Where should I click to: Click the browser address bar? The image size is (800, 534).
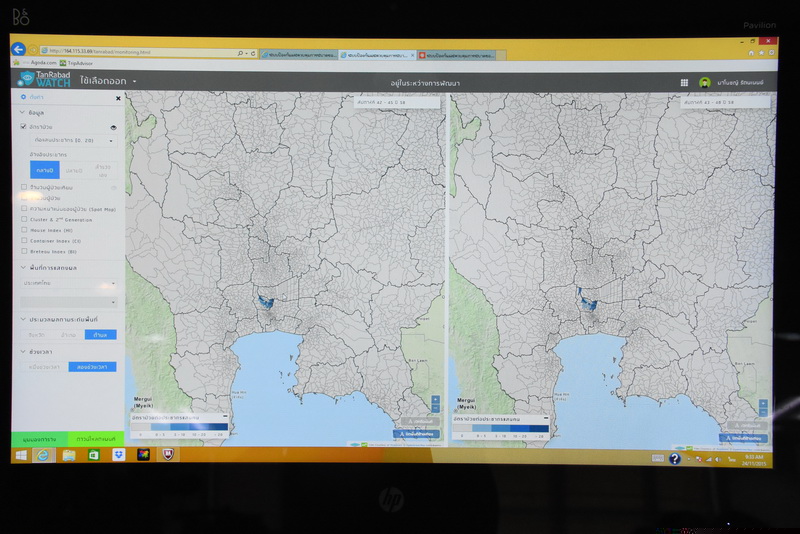pyautogui.click(x=140, y=51)
